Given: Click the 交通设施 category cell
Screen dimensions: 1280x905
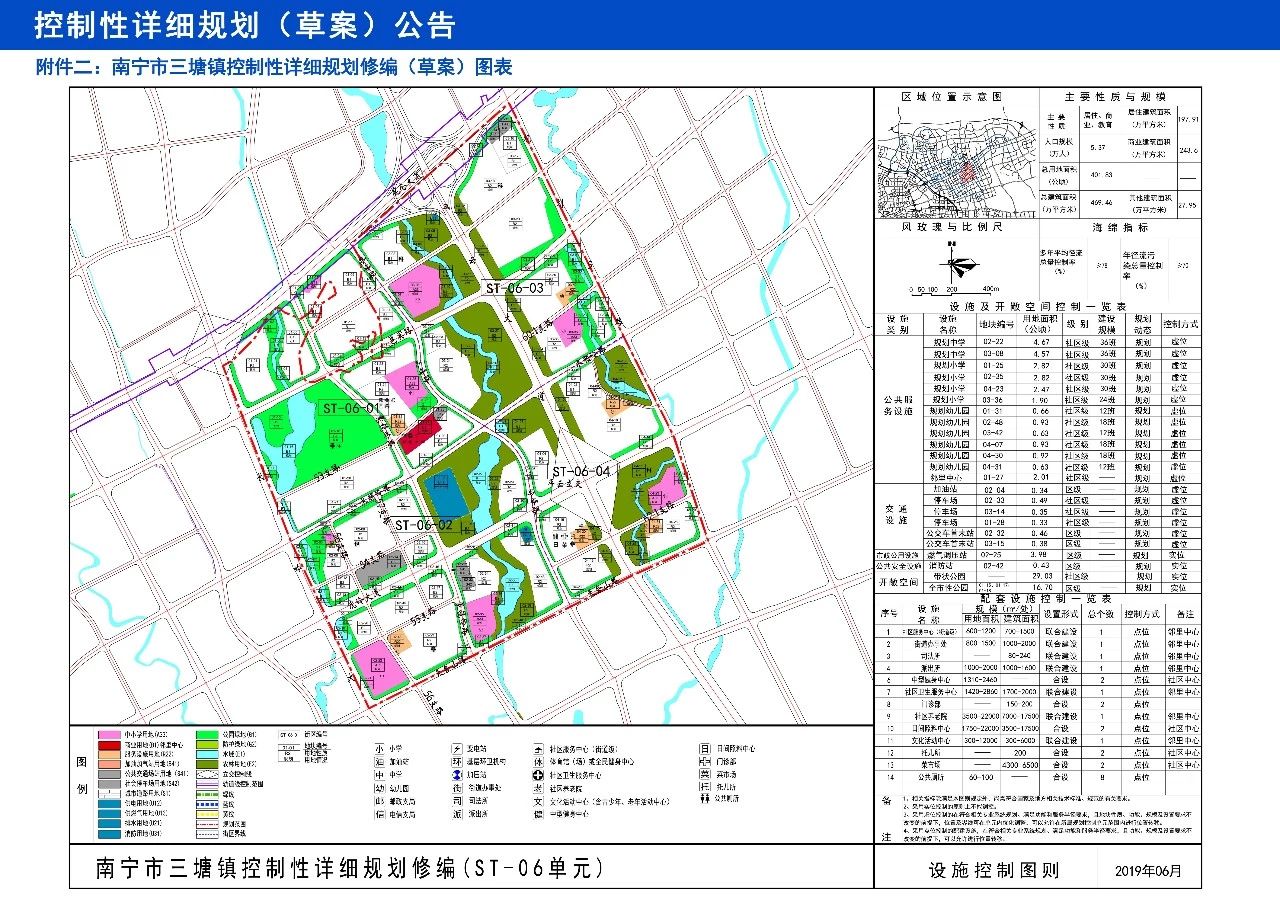Looking at the screenshot, I should [897, 514].
